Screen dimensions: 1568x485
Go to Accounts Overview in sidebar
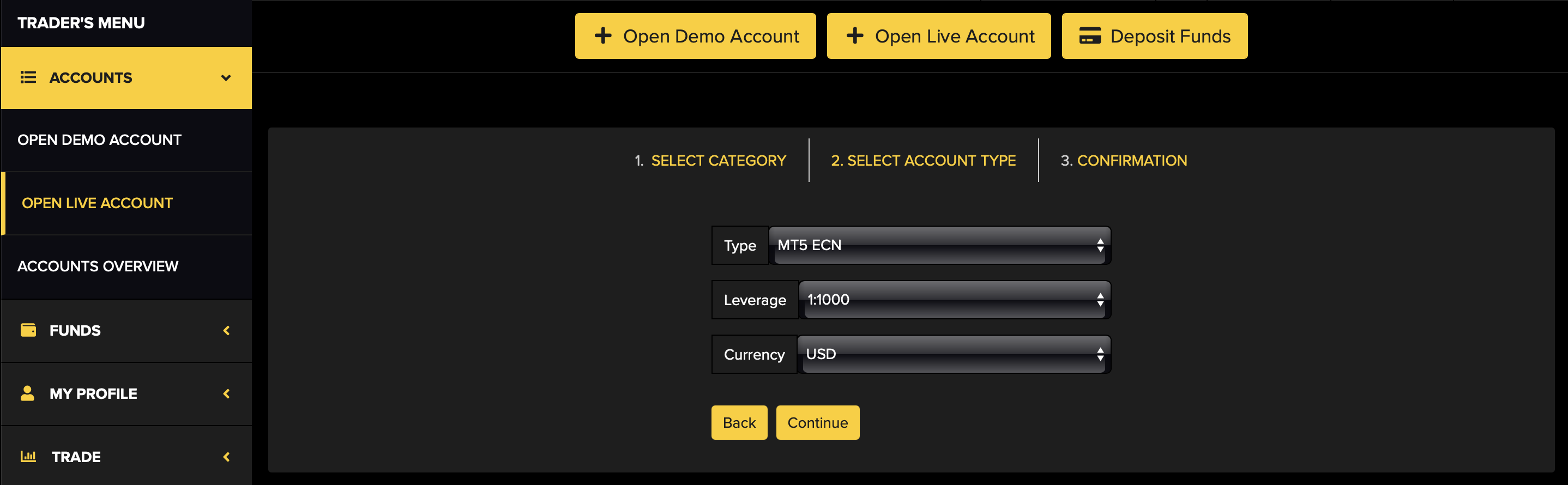(x=98, y=266)
